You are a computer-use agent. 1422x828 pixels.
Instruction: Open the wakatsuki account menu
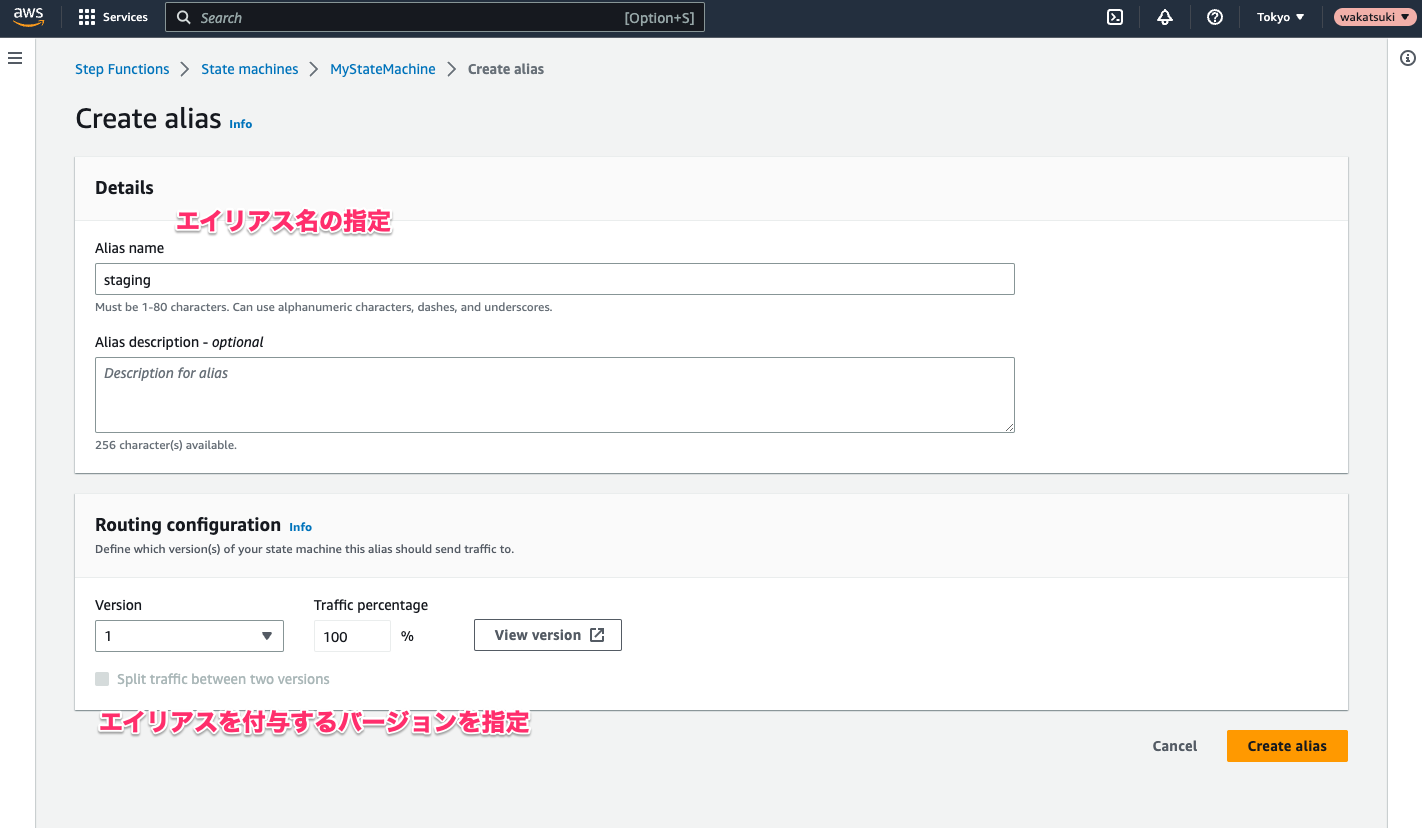click(1374, 17)
